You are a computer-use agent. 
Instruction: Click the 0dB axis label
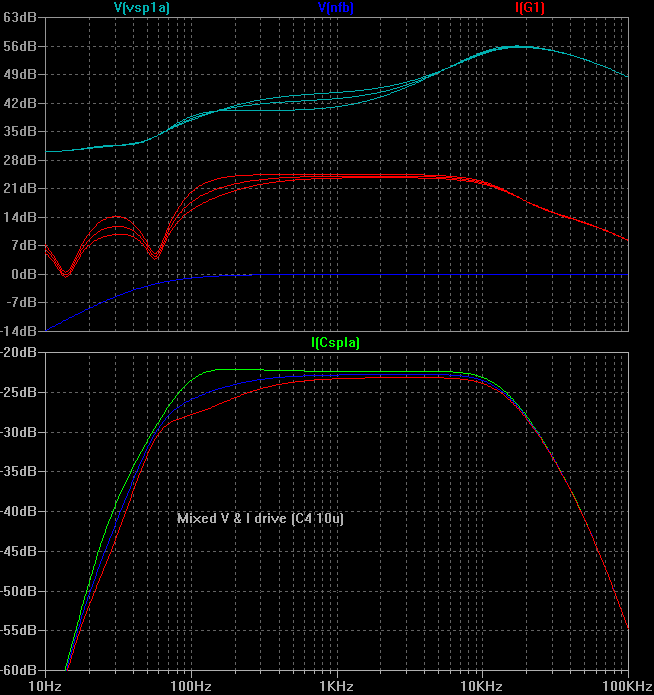(x=23, y=274)
